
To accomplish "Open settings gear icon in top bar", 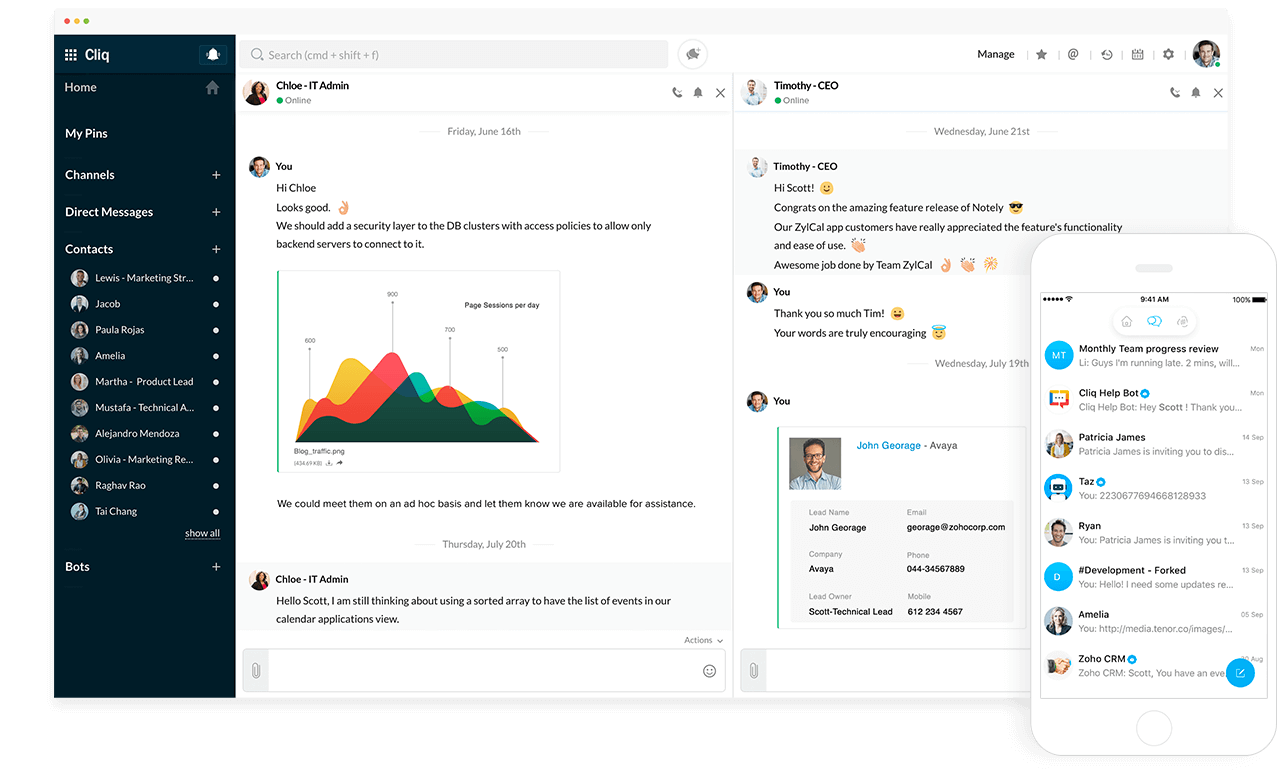I will click(x=1168, y=55).
